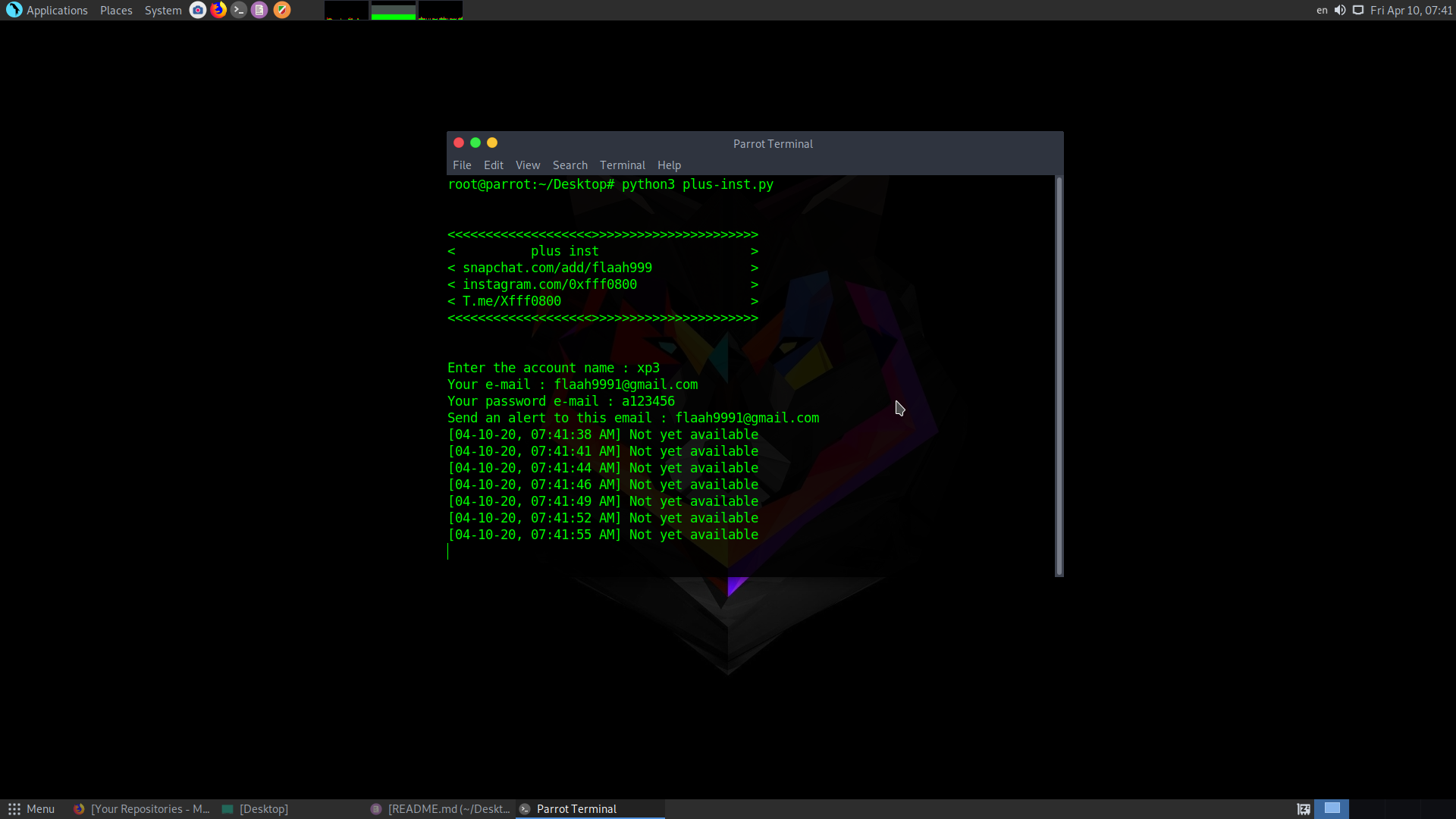Click the 07:41:55 AM log line
Screen dimensions: 1456x819
[x=603, y=535]
